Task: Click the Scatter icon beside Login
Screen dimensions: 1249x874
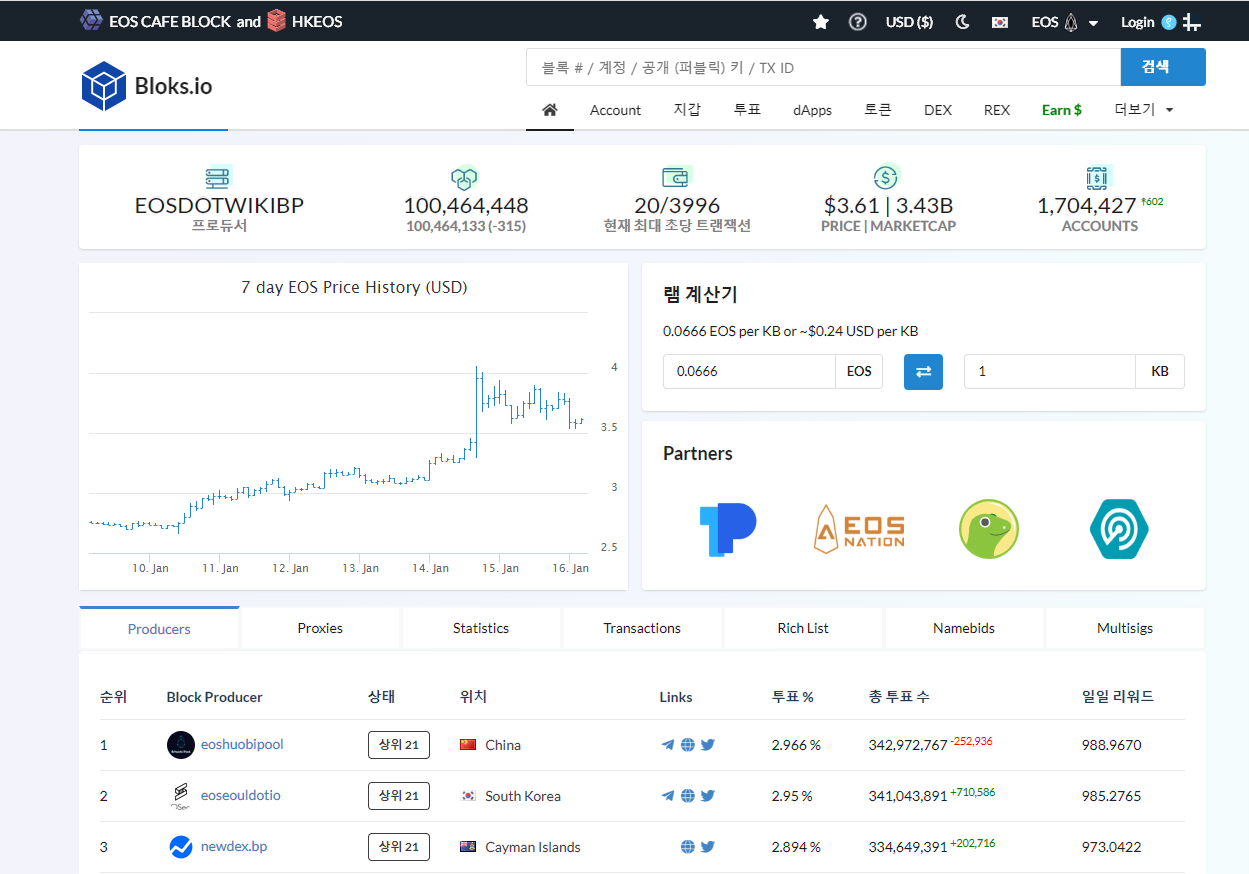Action: (1169, 22)
